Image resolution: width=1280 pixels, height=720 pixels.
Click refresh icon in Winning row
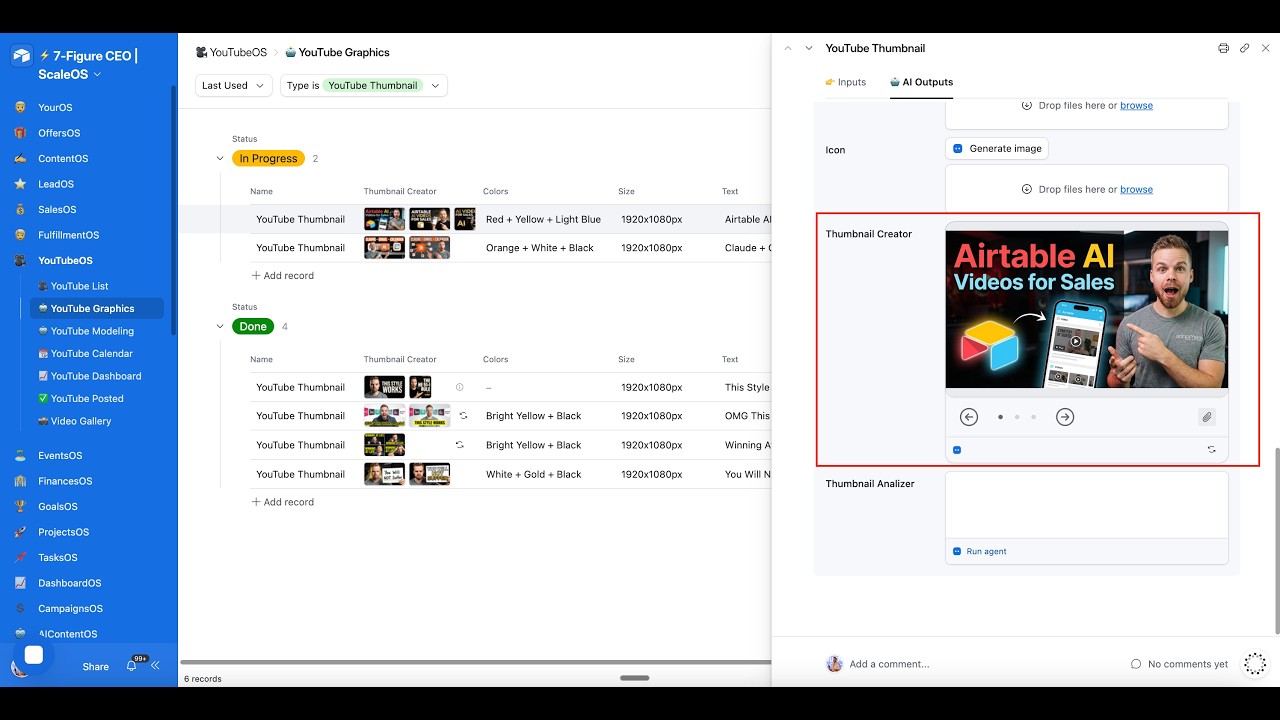[x=460, y=445]
